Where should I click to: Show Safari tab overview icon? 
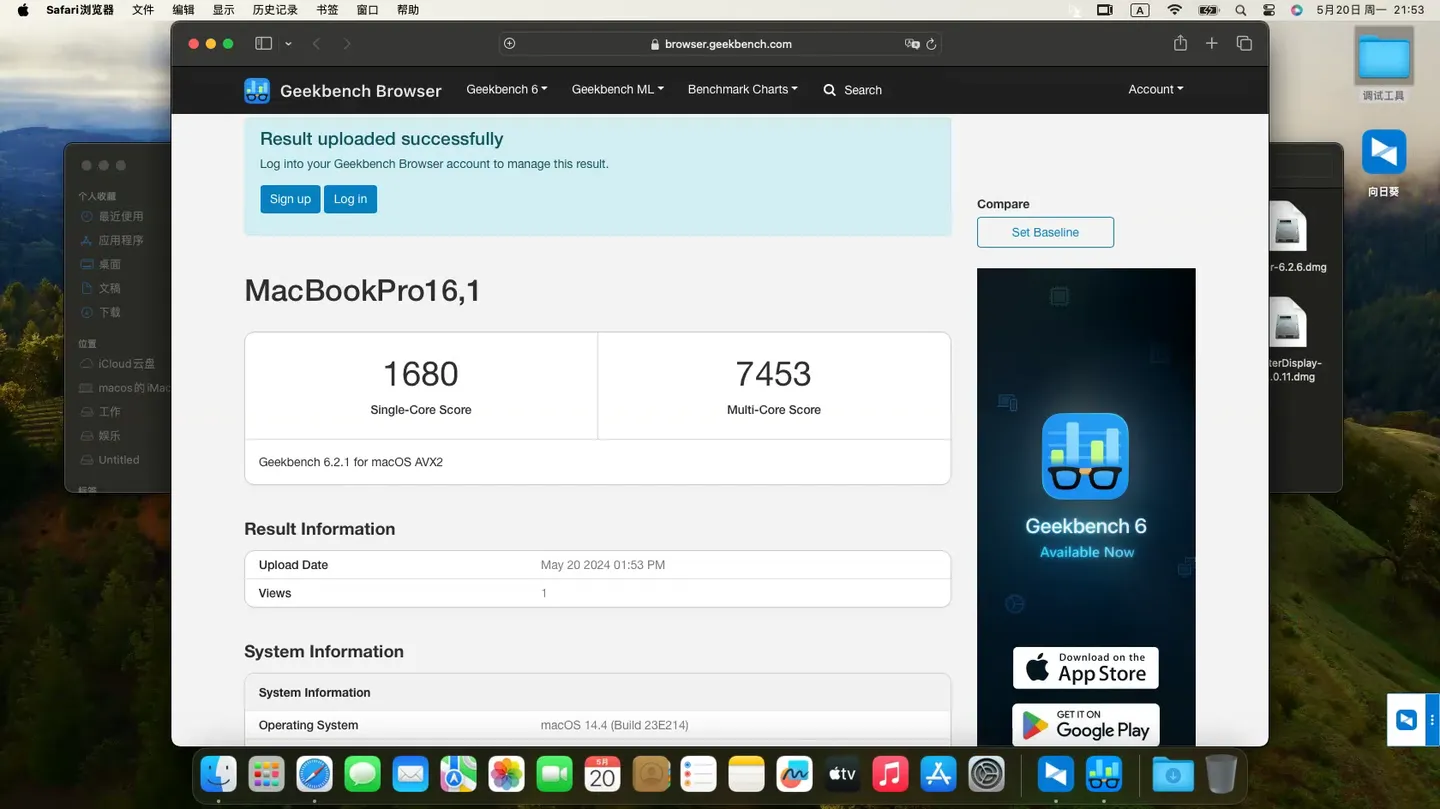1244,44
